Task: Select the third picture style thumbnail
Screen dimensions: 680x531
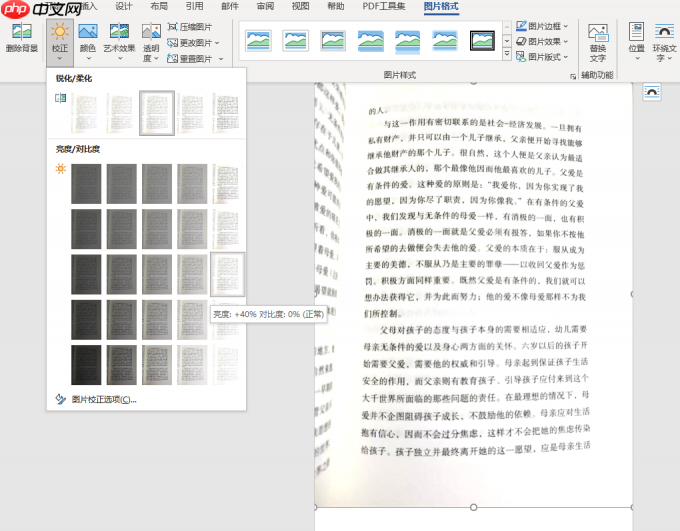Action: pyautogui.click(x=333, y=40)
